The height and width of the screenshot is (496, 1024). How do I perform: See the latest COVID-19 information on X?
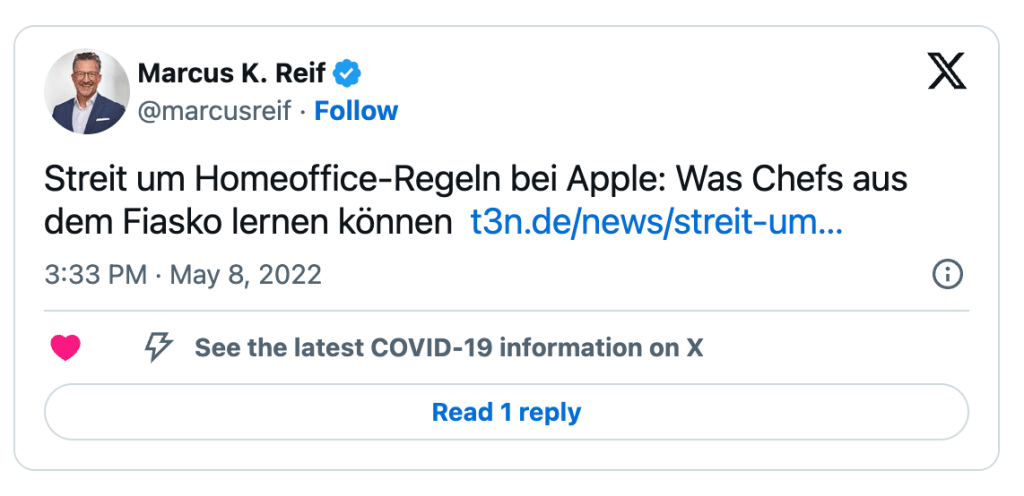point(448,348)
